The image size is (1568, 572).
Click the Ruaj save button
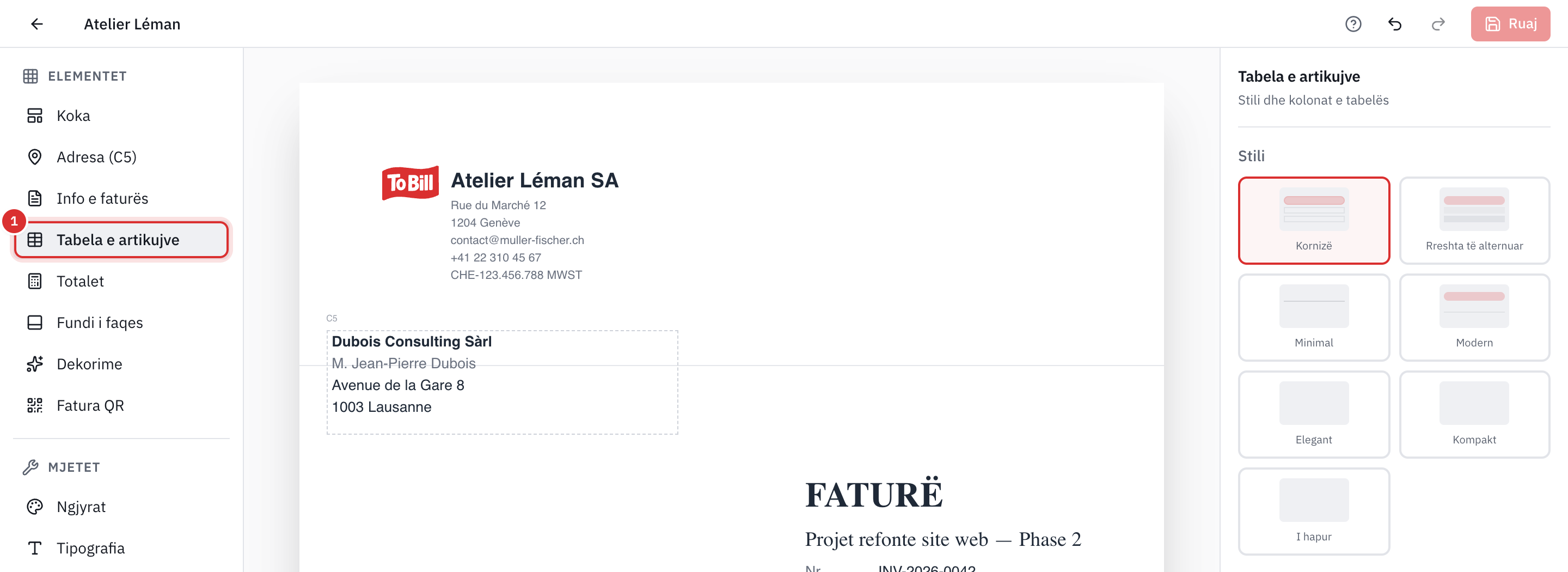click(1510, 24)
